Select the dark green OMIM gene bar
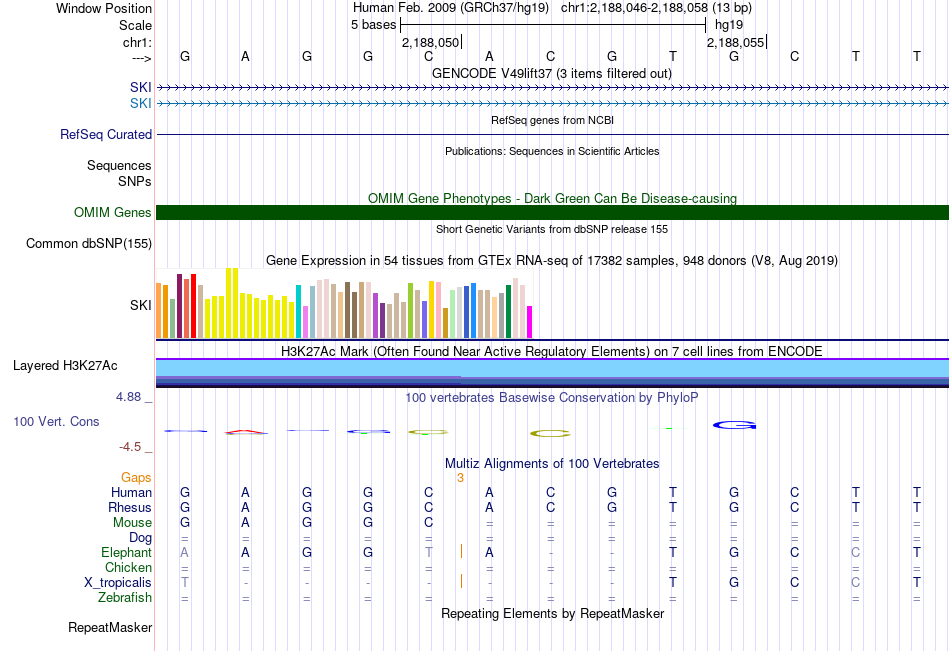The height and width of the screenshot is (651, 950). [552, 212]
